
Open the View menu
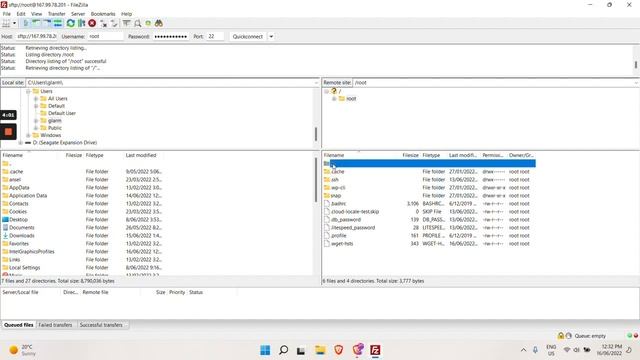(x=36, y=14)
